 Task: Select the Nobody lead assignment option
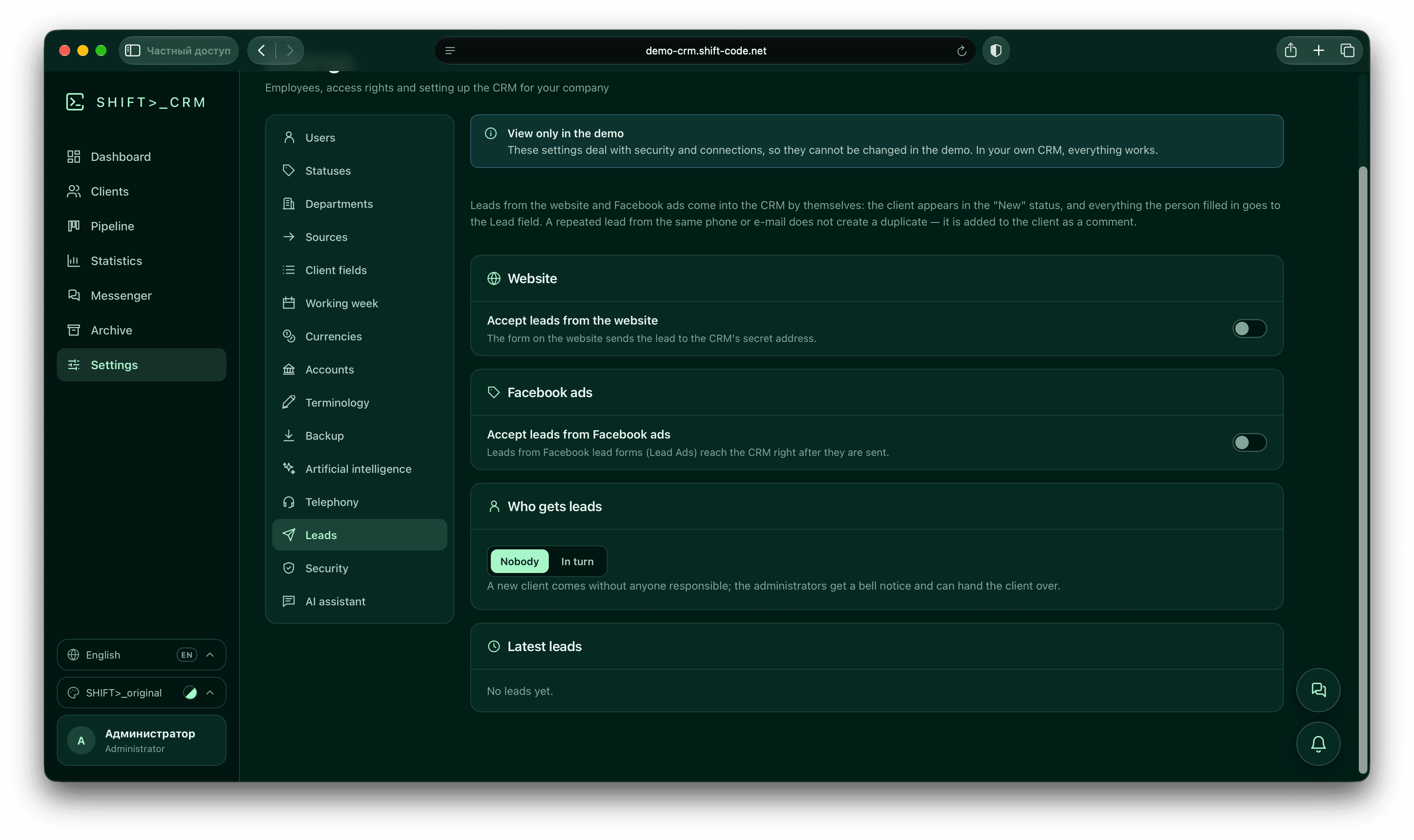coord(519,562)
